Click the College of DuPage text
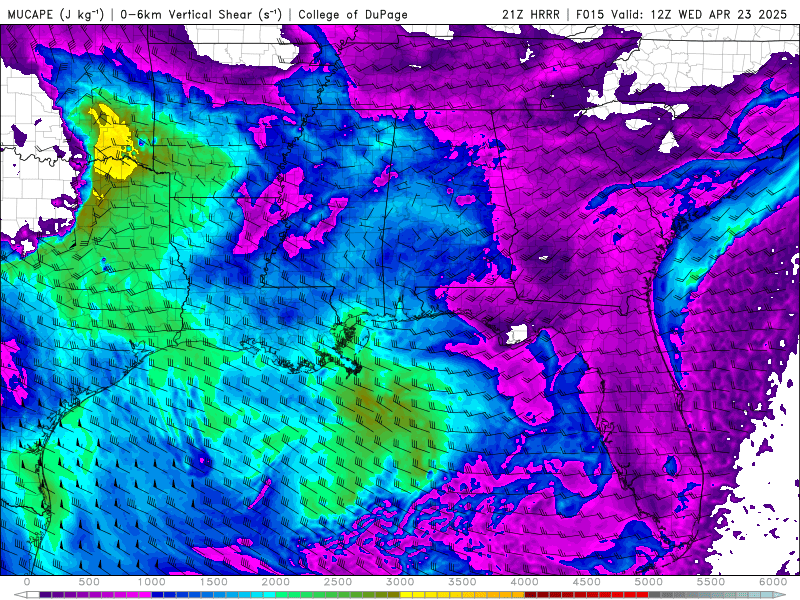Screen dimensions: 800x600 point(353,14)
